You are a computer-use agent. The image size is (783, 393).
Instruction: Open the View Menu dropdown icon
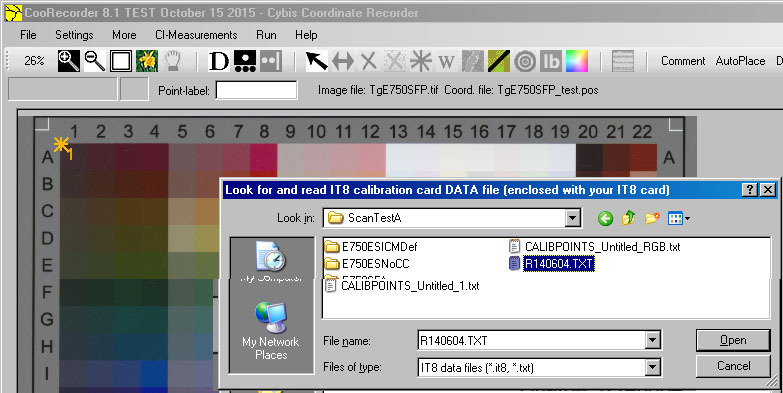pos(679,218)
